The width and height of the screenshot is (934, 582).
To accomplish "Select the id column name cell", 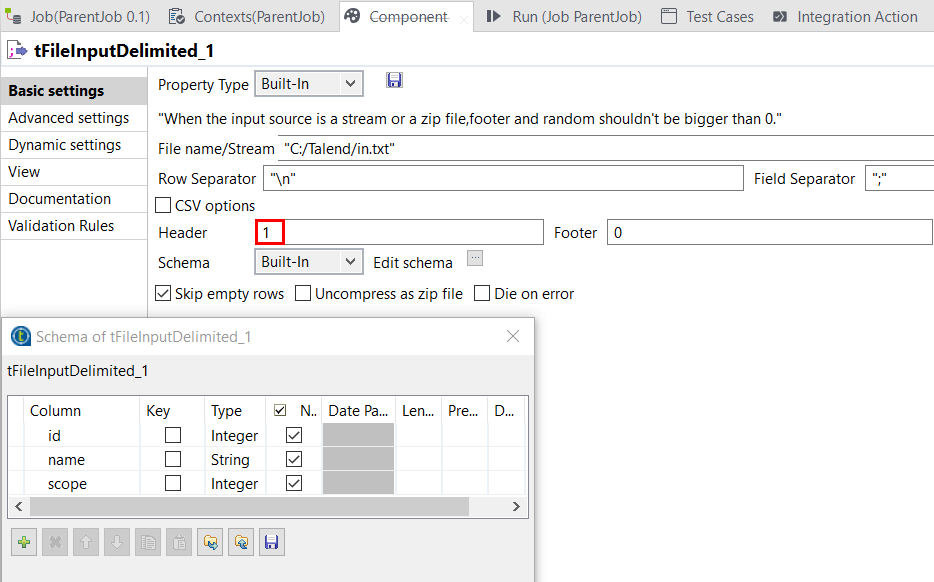I will click(82, 435).
